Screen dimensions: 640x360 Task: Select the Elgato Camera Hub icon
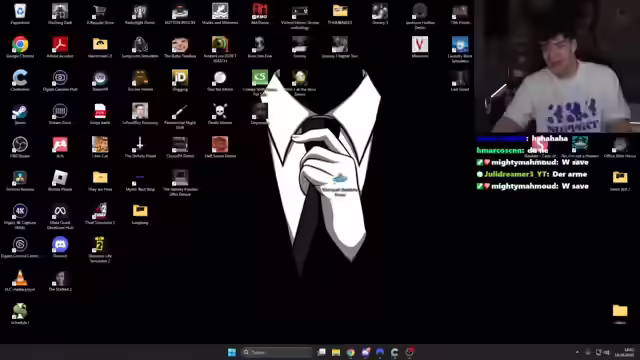(60, 78)
